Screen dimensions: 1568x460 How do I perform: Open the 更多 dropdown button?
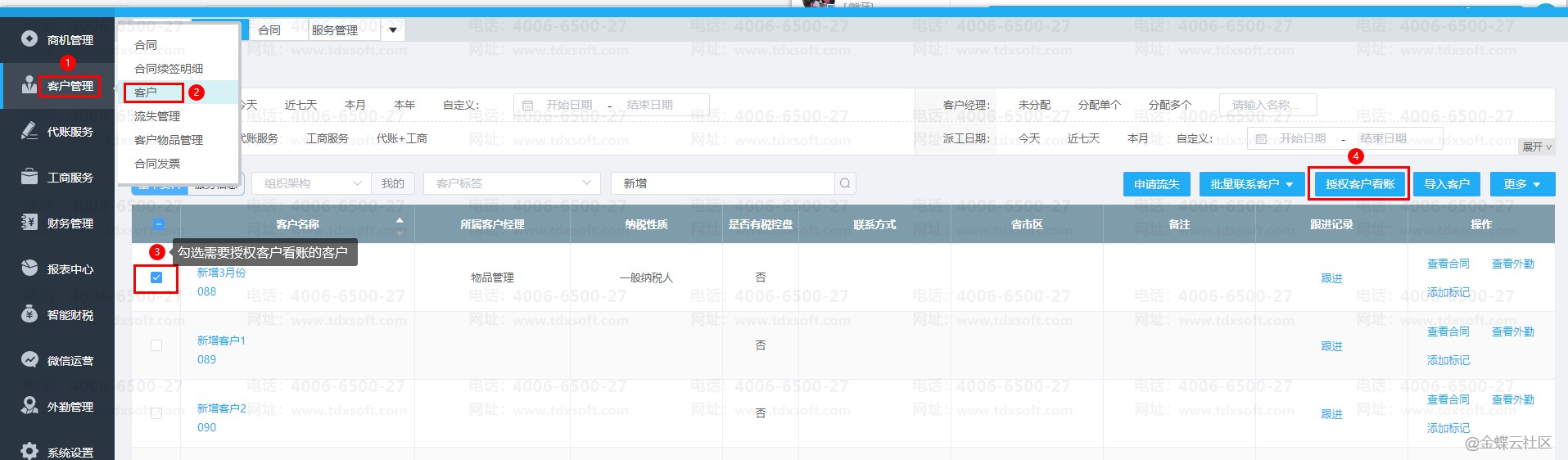click(x=1521, y=184)
